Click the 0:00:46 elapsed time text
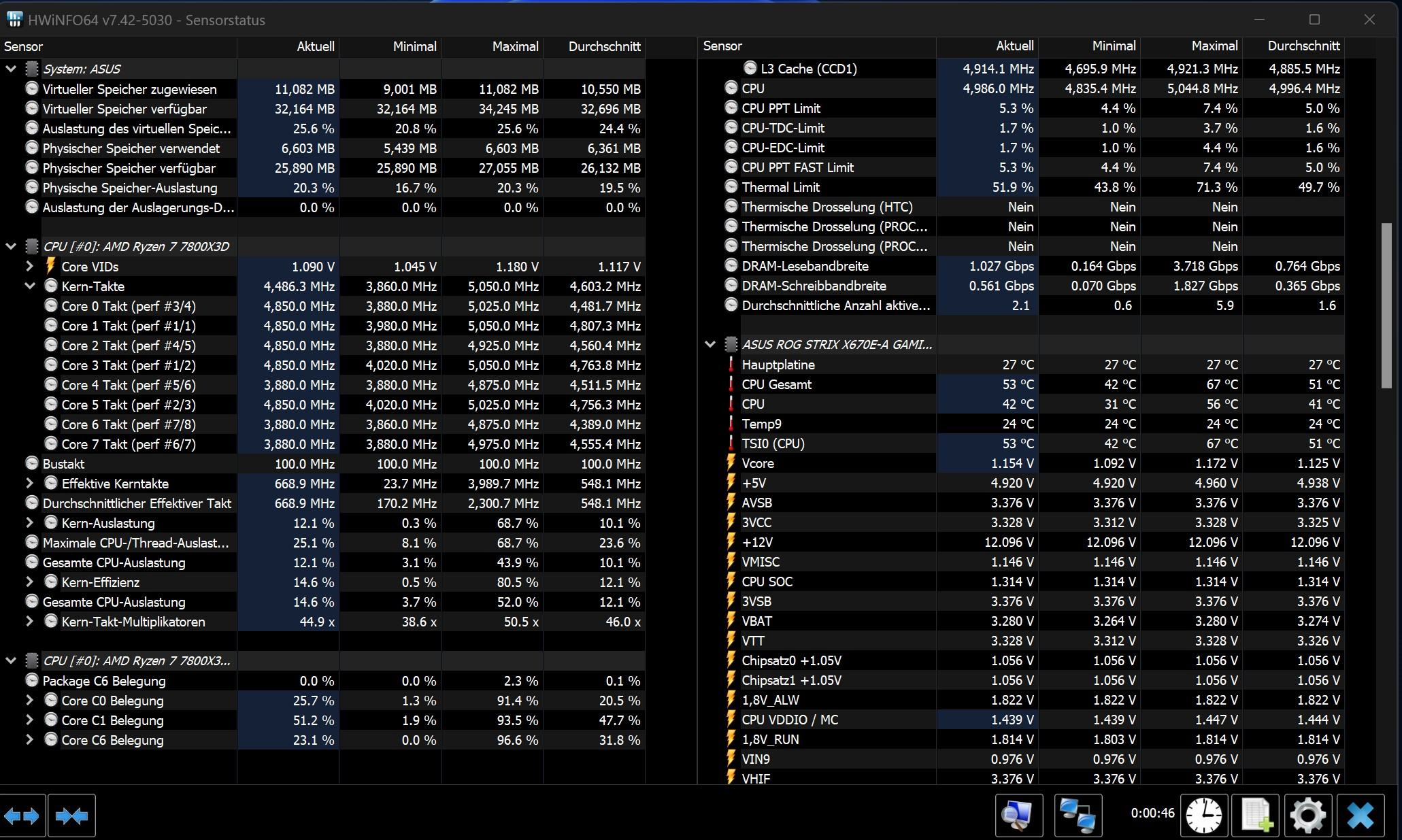The width and height of the screenshot is (1402, 840). coord(1152,813)
